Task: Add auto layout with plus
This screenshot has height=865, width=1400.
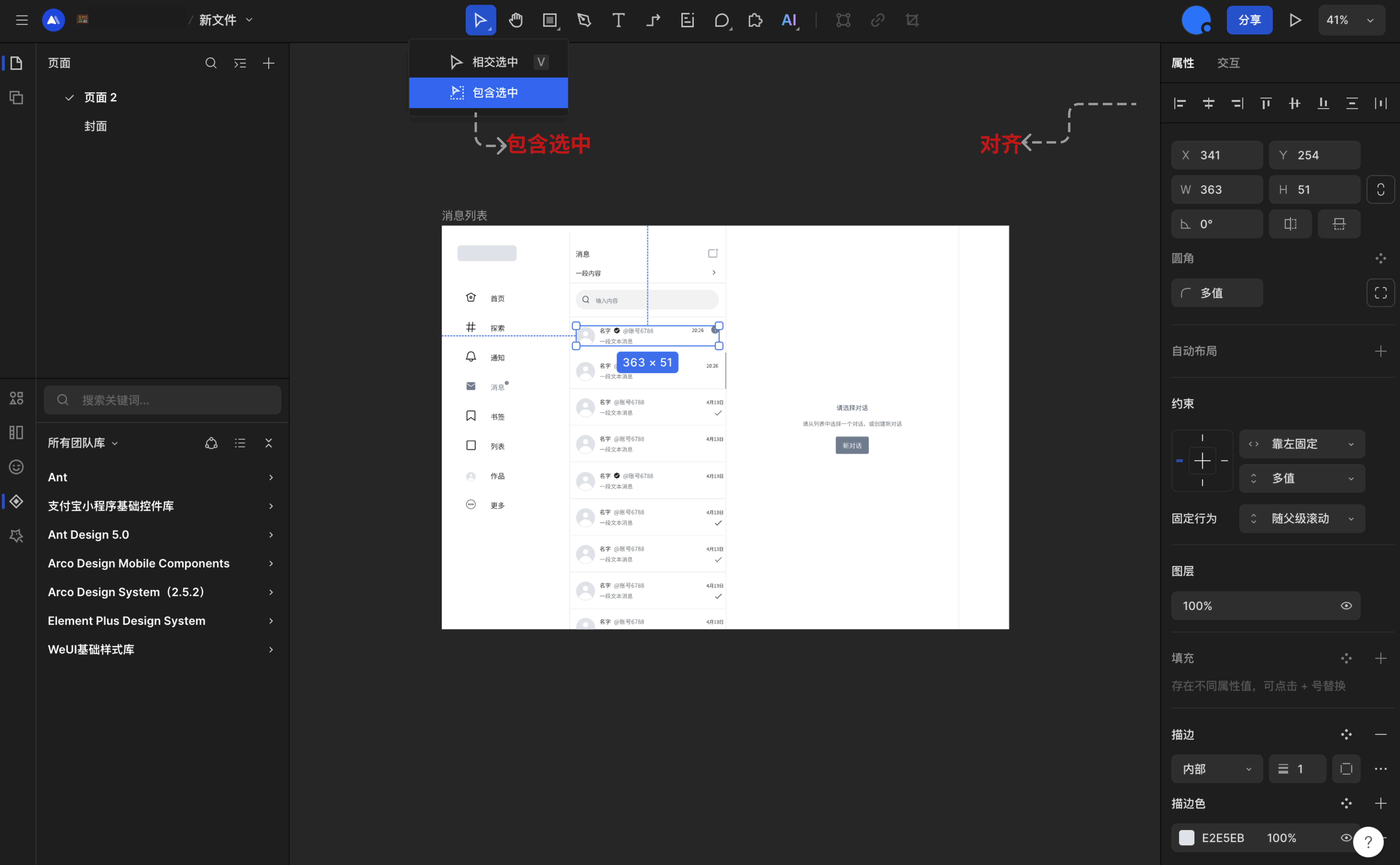Action: 1380,351
